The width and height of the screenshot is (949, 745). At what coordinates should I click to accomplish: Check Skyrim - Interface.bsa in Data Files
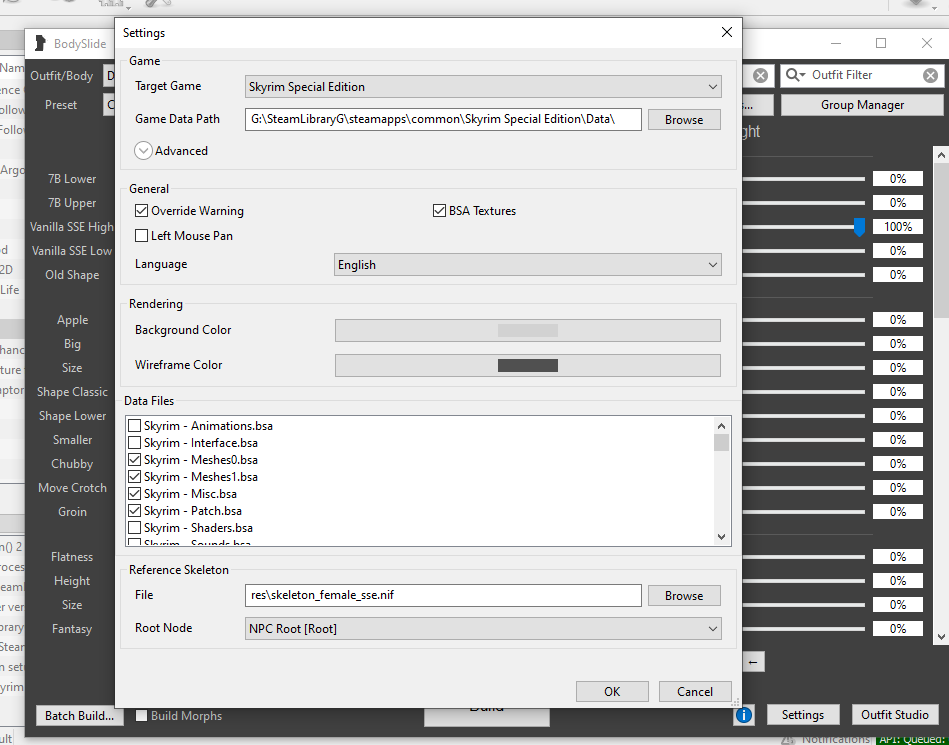pyautogui.click(x=134, y=443)
